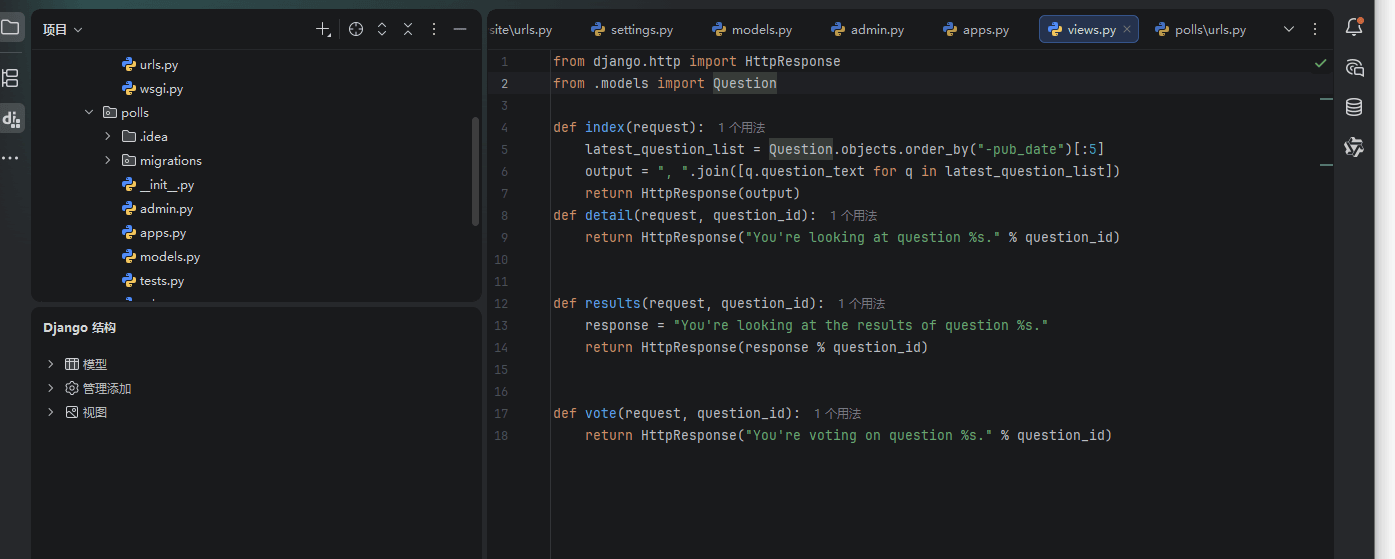1395x559 pixels.
Task: Click the Structure tool window icon
Action: click(x=11, y=78)
